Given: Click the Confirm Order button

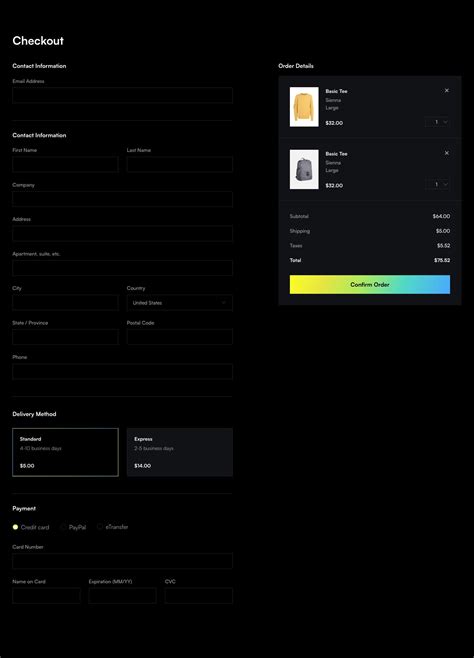Looking at the screenshot, I should tap(370, 285).
